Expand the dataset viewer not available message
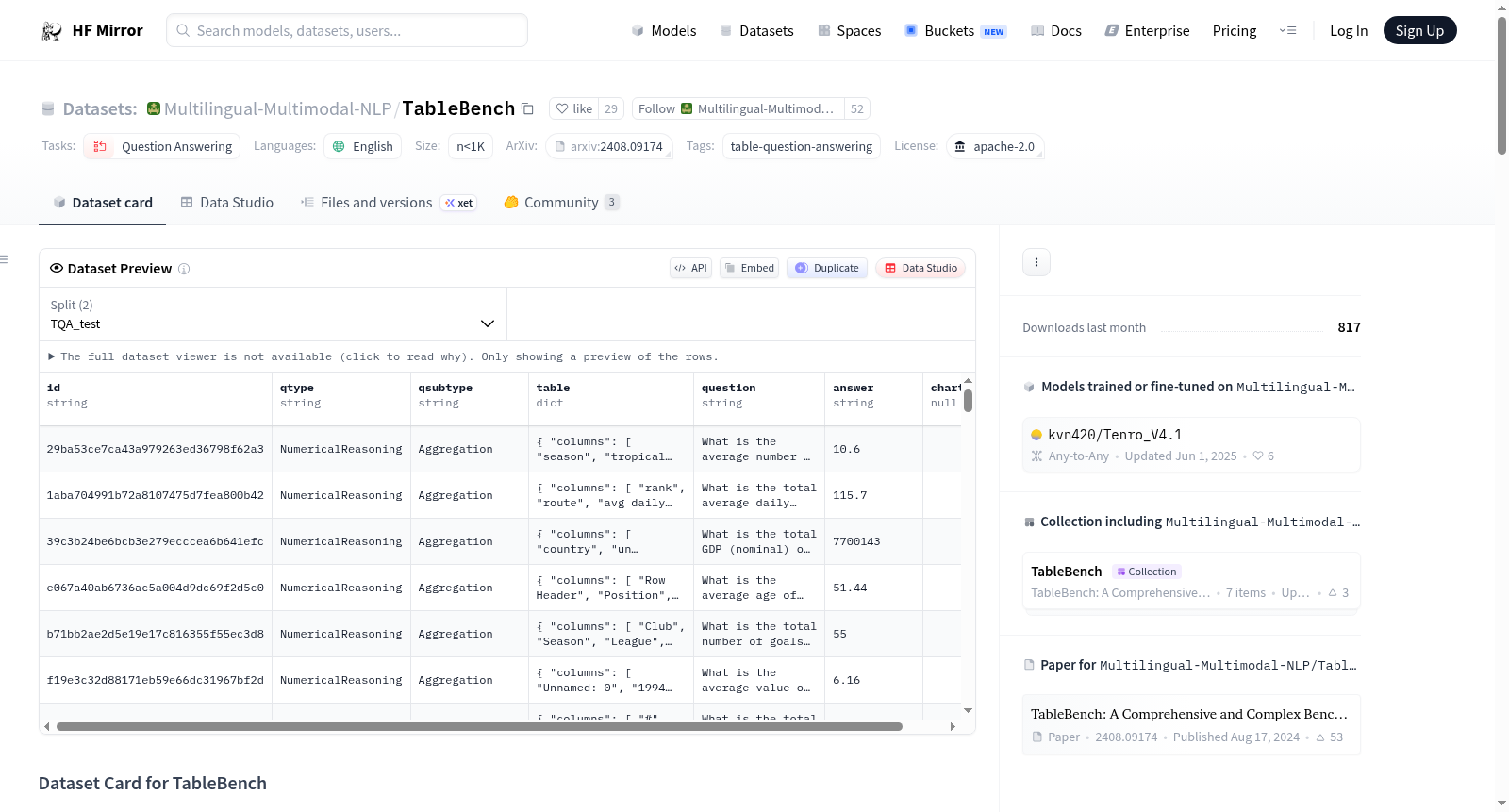This screenshot has height=812, width=1509. 384,356
